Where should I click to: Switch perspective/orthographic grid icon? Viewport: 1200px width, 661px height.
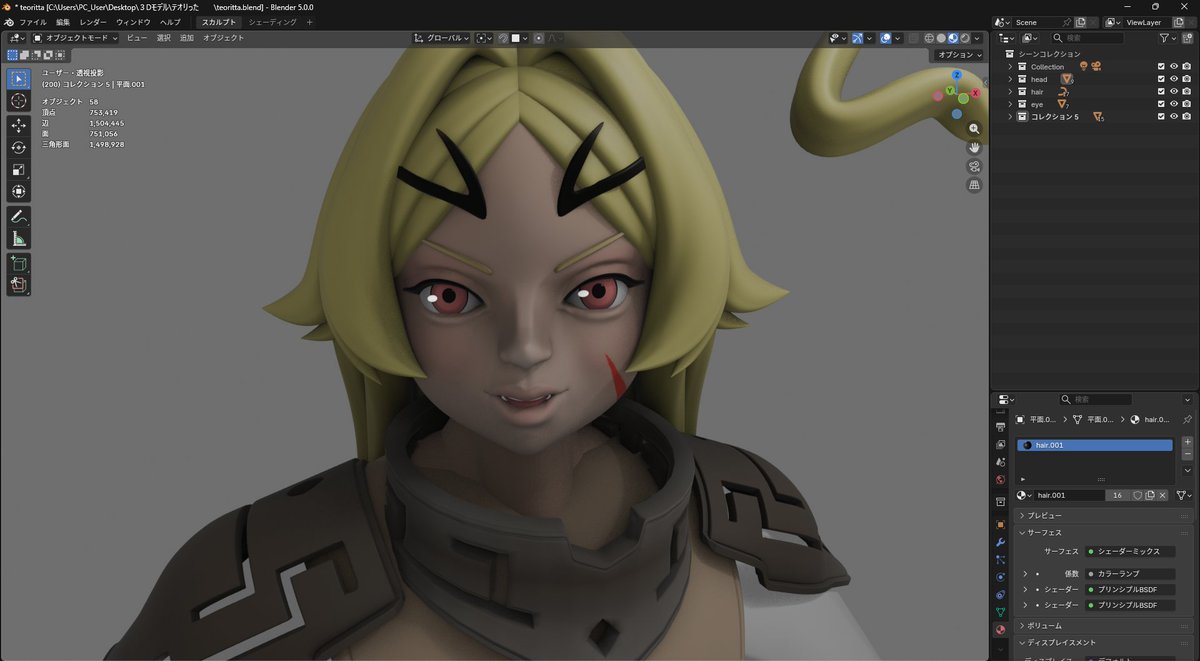tap(974, 185)
